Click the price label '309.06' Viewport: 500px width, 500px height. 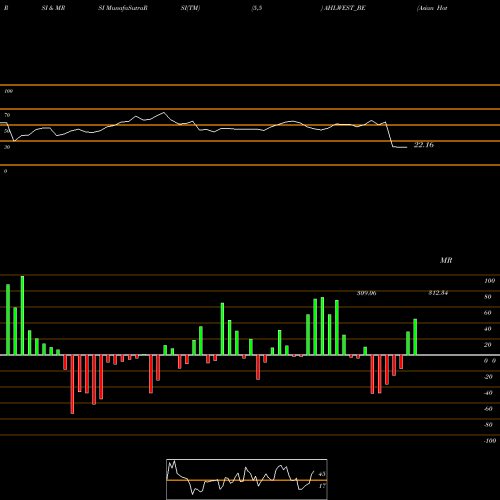(x=367, y=293)
